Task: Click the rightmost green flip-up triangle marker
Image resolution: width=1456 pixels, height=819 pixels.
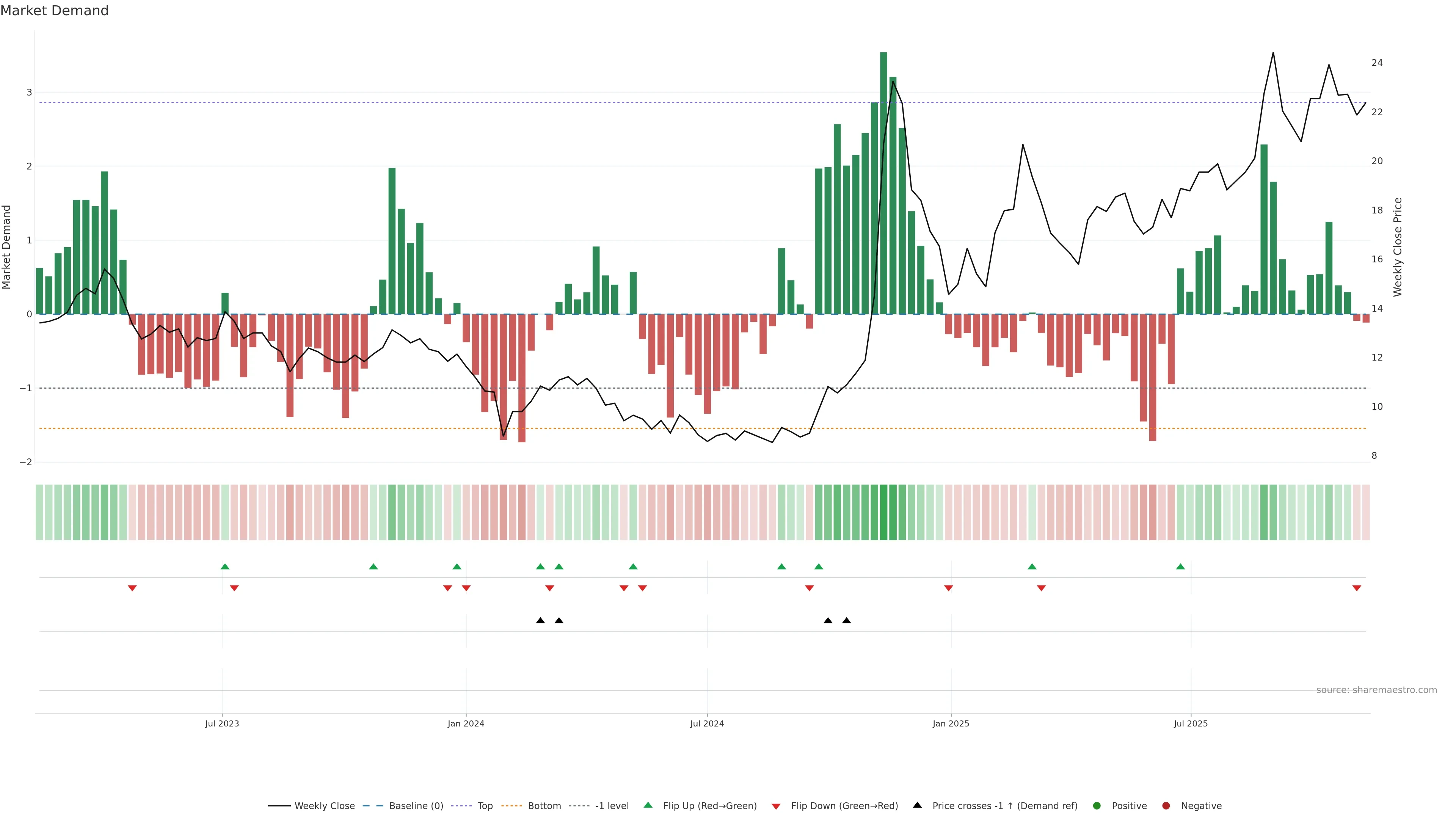Action: [x=1180, y=566]
